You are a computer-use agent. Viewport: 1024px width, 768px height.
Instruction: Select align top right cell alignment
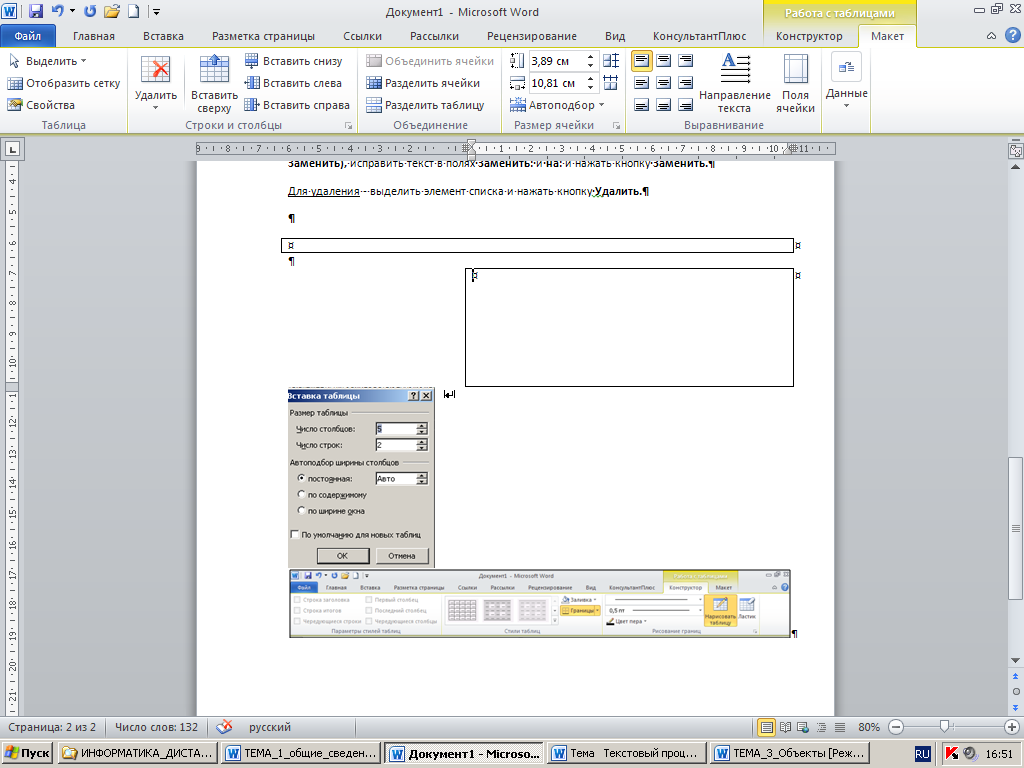tap(685, 61)
